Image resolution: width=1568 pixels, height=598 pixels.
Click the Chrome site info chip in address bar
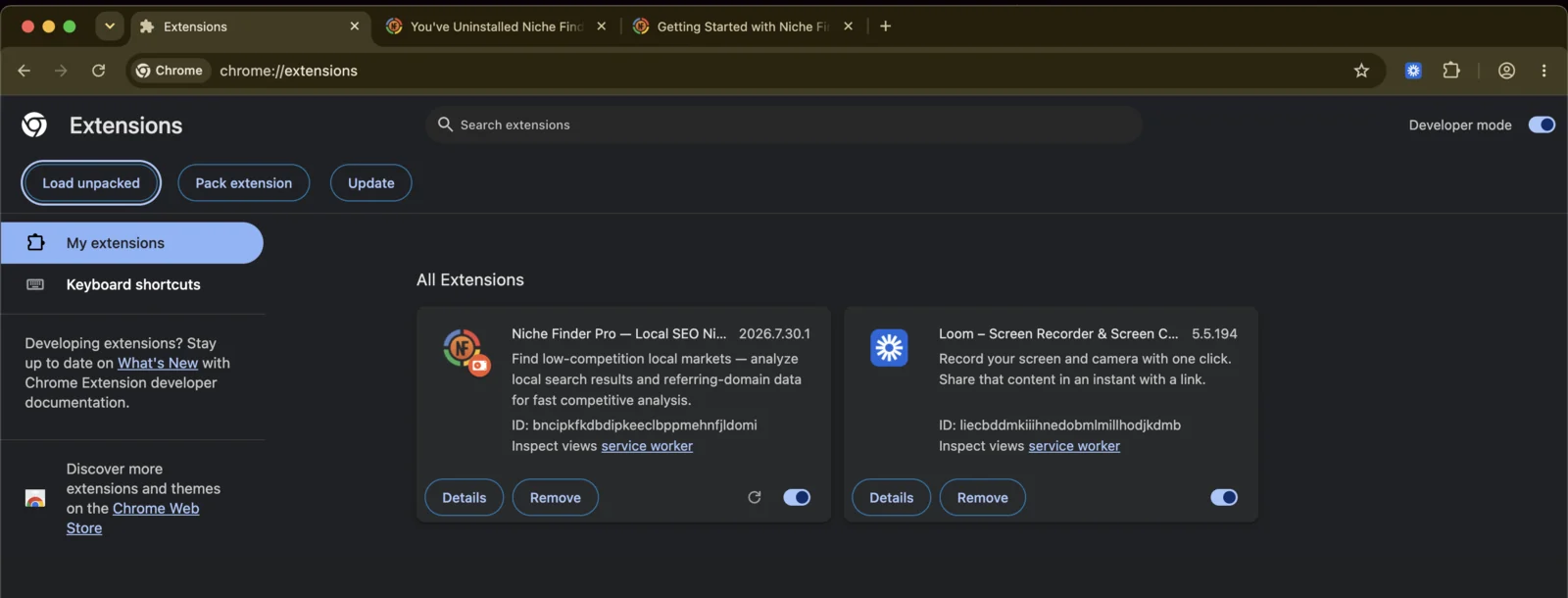(x=170, y=71)
